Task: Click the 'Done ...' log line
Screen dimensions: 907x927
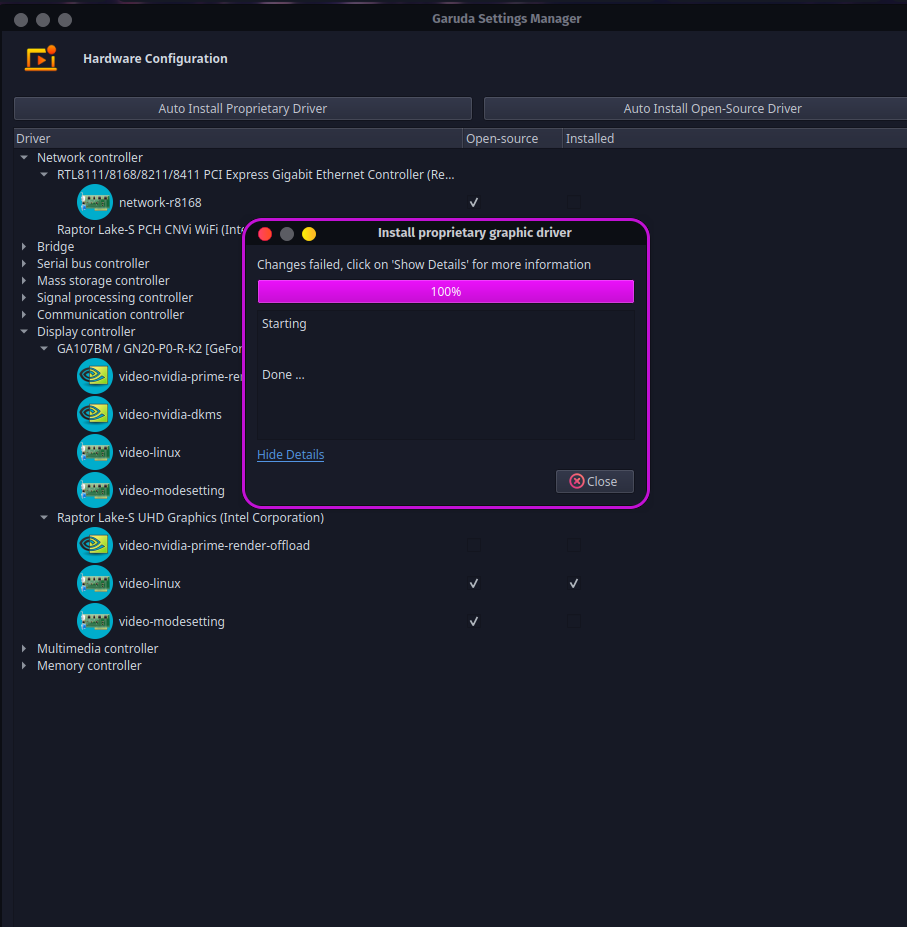Action: click(x=283, y=375)
